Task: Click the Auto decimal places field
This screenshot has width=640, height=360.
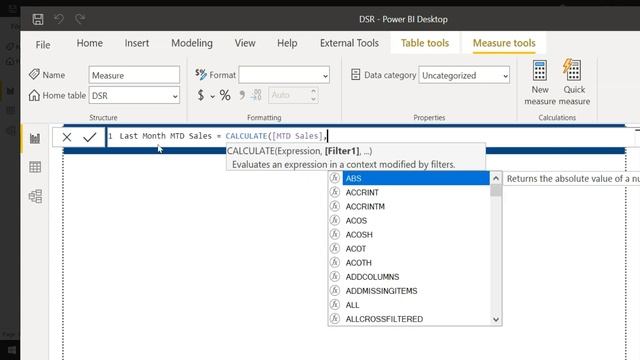Action: [288, 96]
